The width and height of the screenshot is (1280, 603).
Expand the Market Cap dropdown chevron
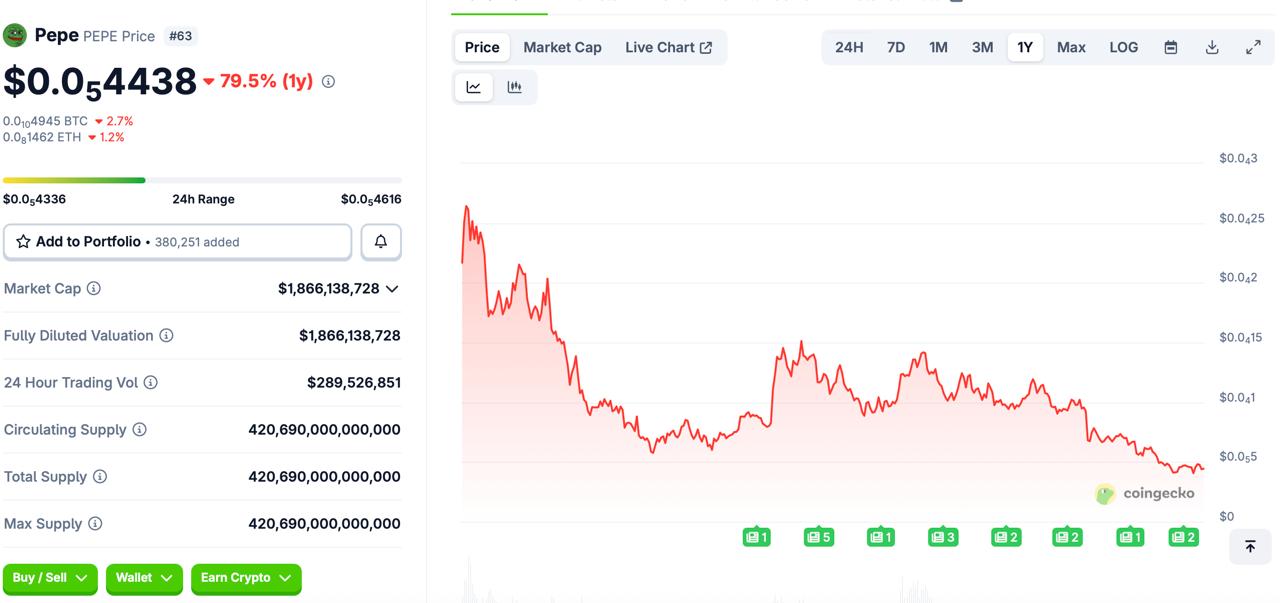392,288
